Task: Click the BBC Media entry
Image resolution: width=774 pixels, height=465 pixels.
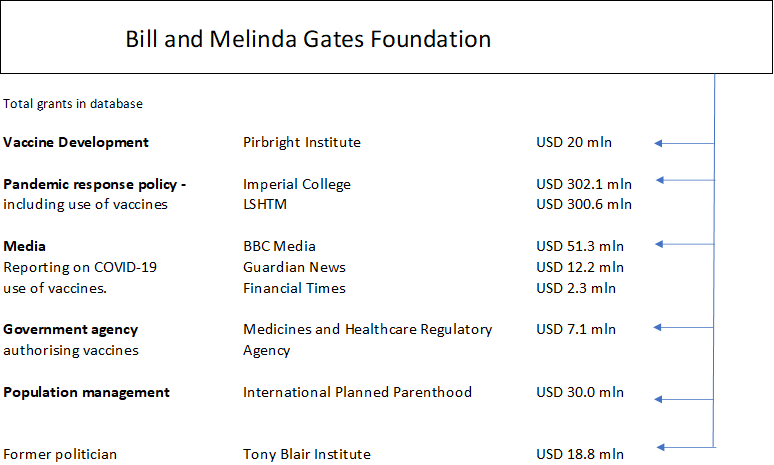Action: (279, 246)
